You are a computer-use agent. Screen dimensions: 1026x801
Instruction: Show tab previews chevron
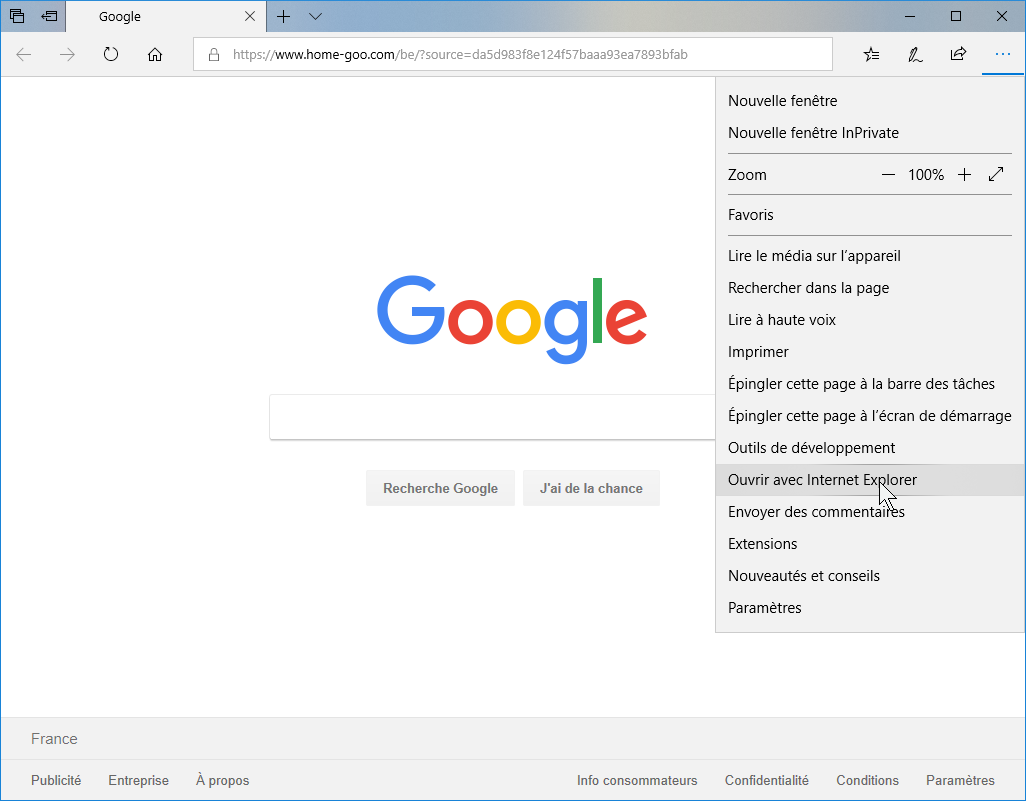(315, 16)
